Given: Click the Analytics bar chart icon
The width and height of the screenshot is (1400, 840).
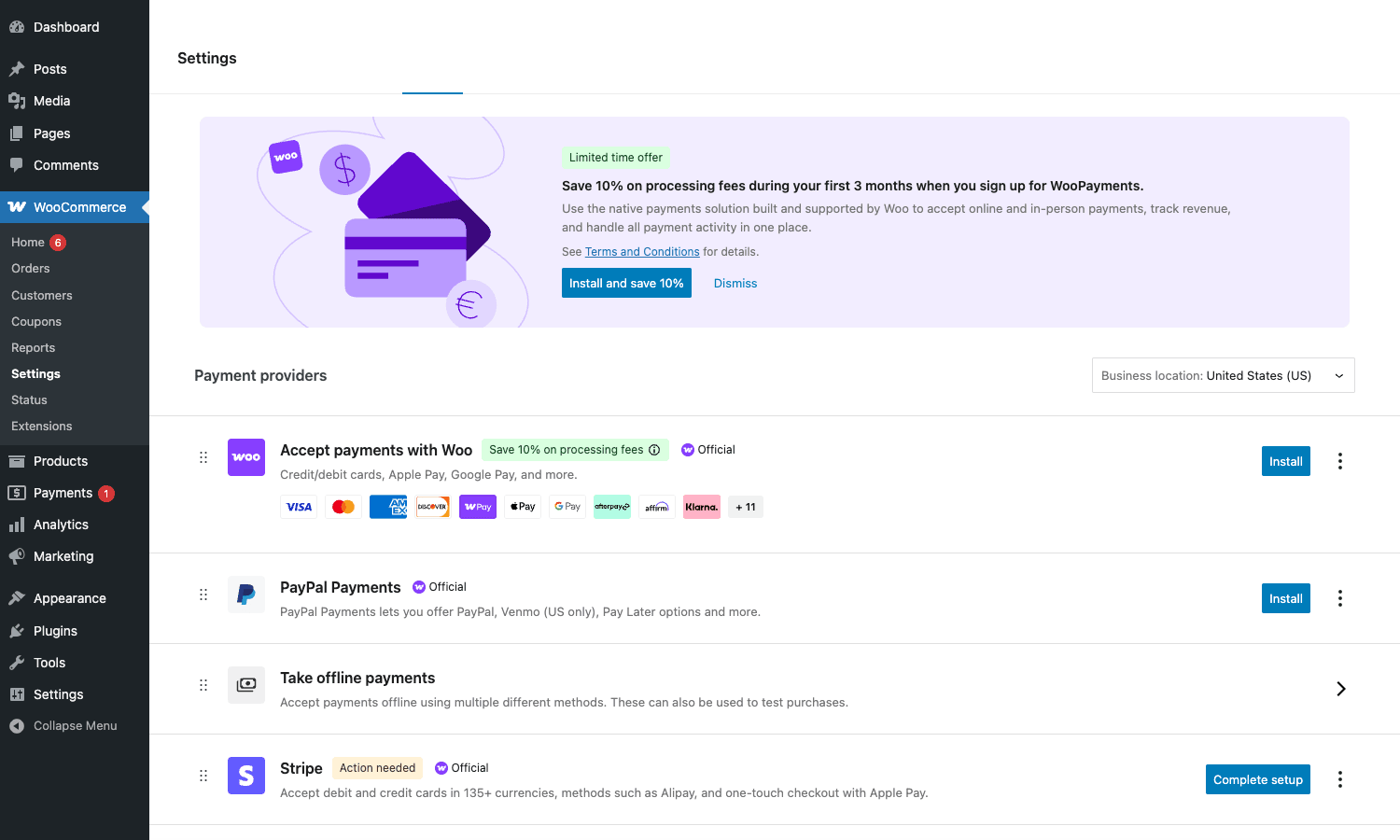Looking at the screenshot, I should pyautogui.click(x=17, y=525).
